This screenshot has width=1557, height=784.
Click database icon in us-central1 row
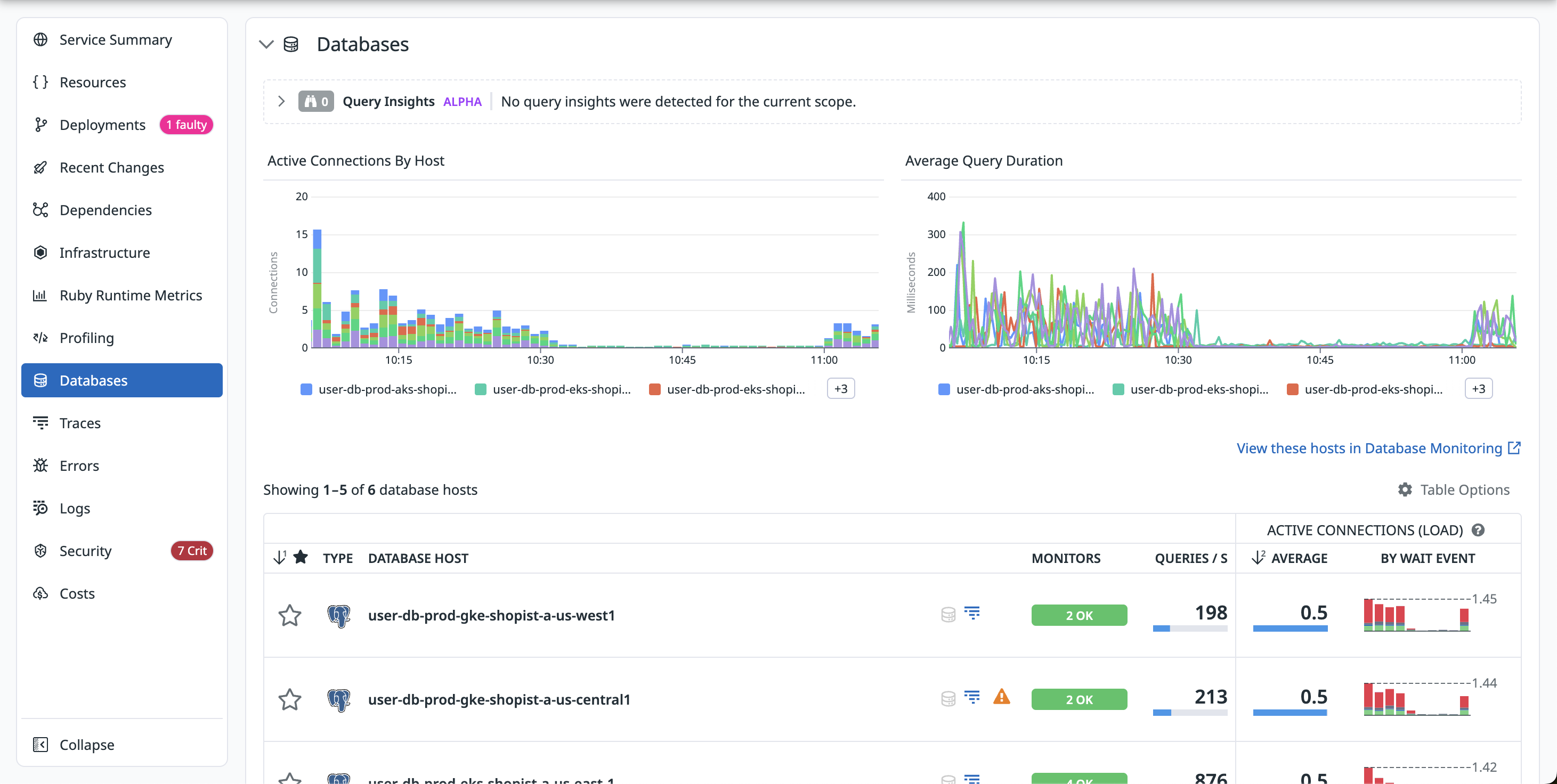click(x=948, y=699)
